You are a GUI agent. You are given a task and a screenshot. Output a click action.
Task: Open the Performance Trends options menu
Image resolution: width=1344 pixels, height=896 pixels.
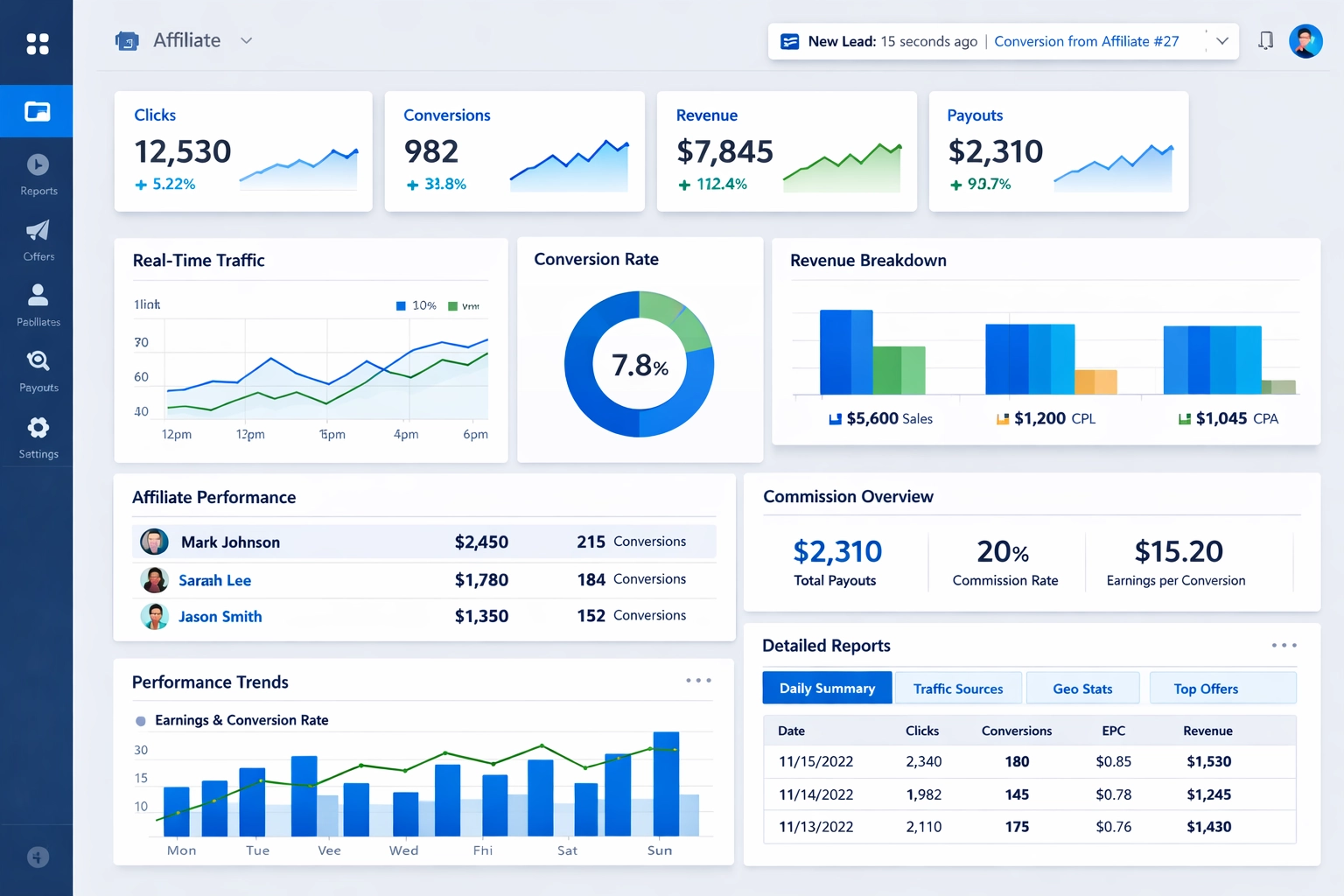[x=698, y=680]
